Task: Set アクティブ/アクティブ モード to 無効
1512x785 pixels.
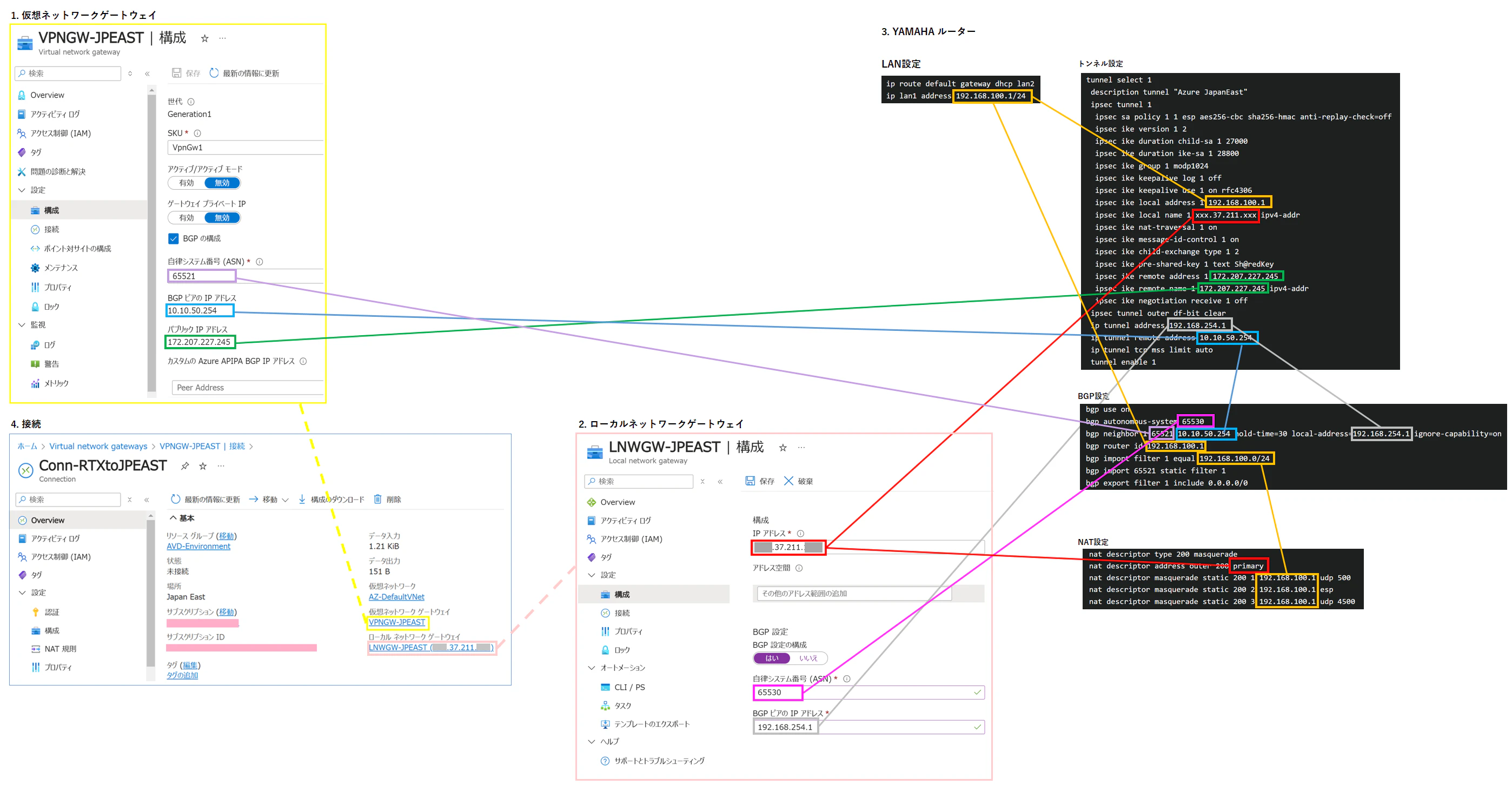Action: [x=222, y=183]
